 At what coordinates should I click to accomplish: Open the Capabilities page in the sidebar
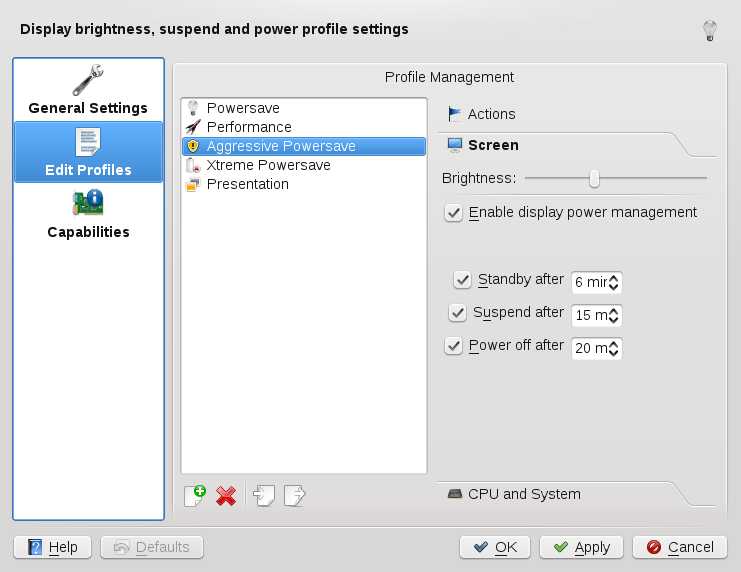coord(88,214)
